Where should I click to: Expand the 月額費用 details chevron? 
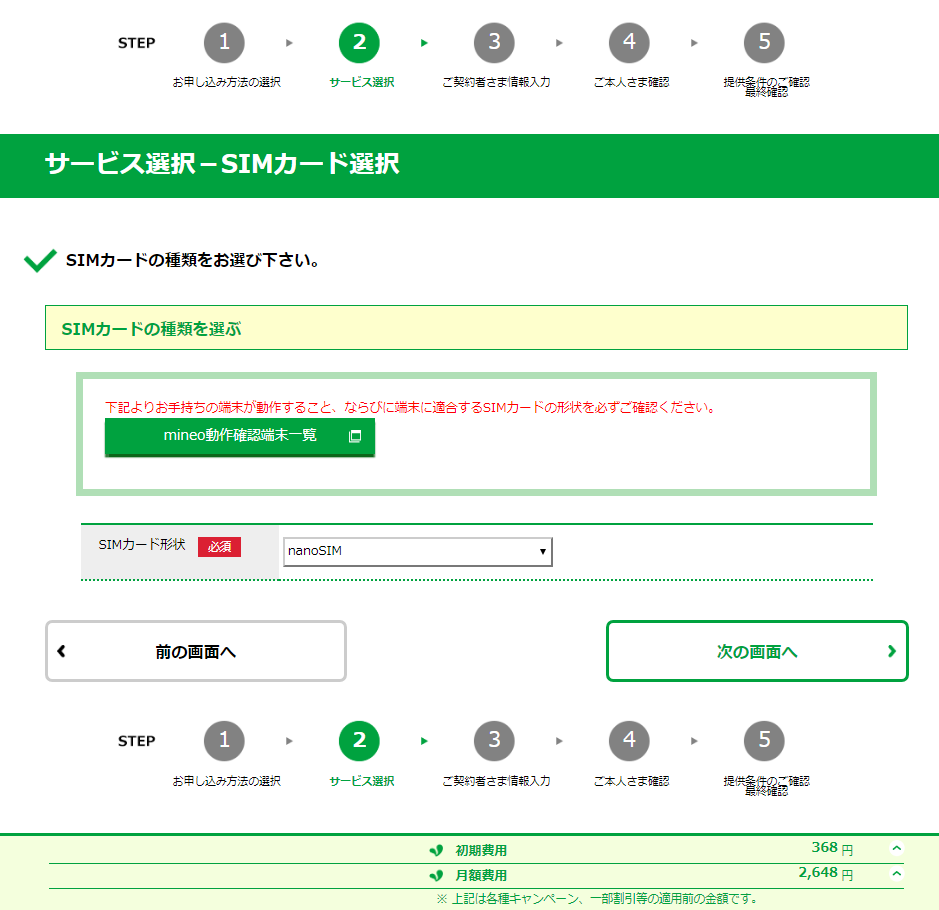point(896,873)
